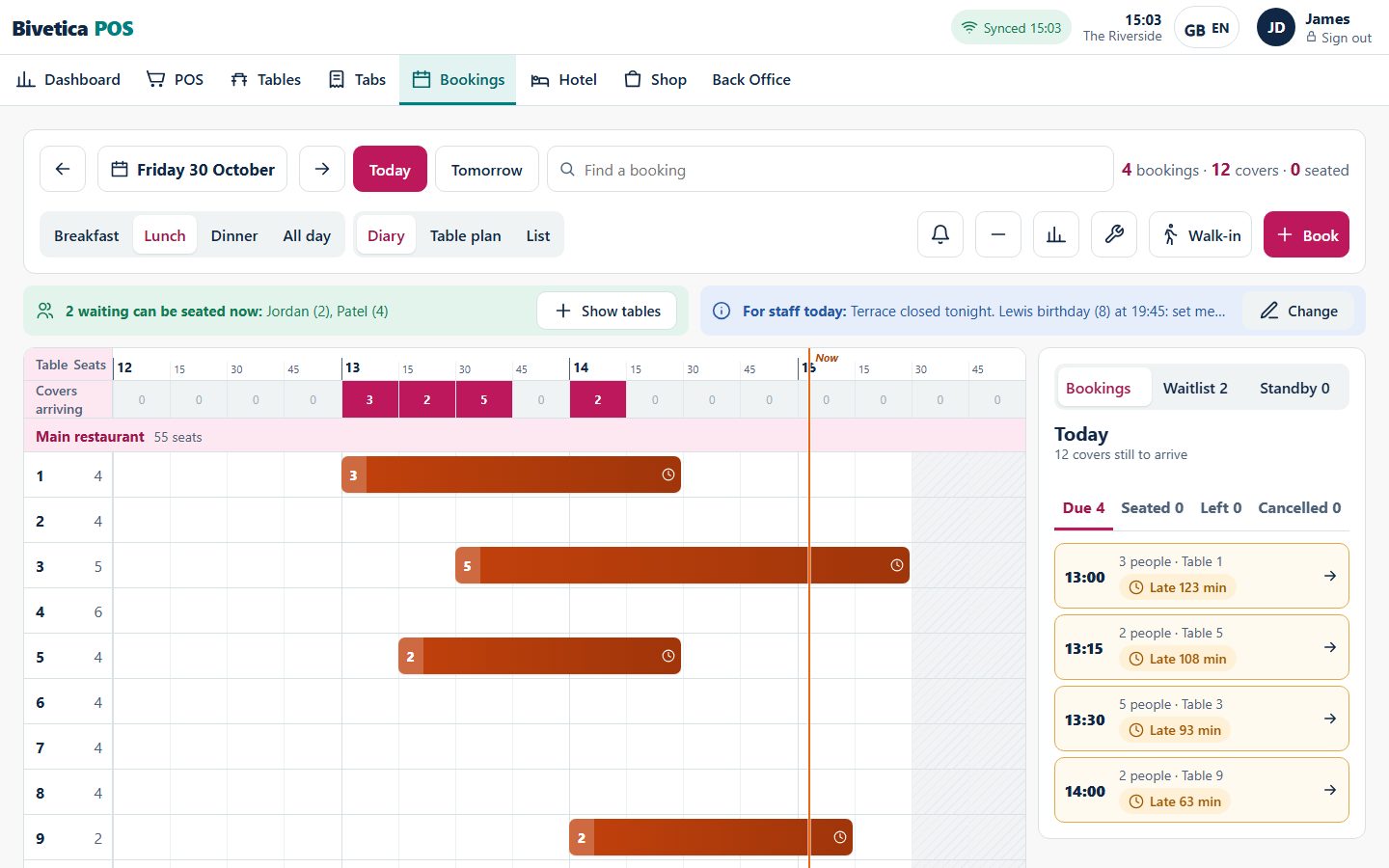Open the GB EN language selector

pos(1207,28)
